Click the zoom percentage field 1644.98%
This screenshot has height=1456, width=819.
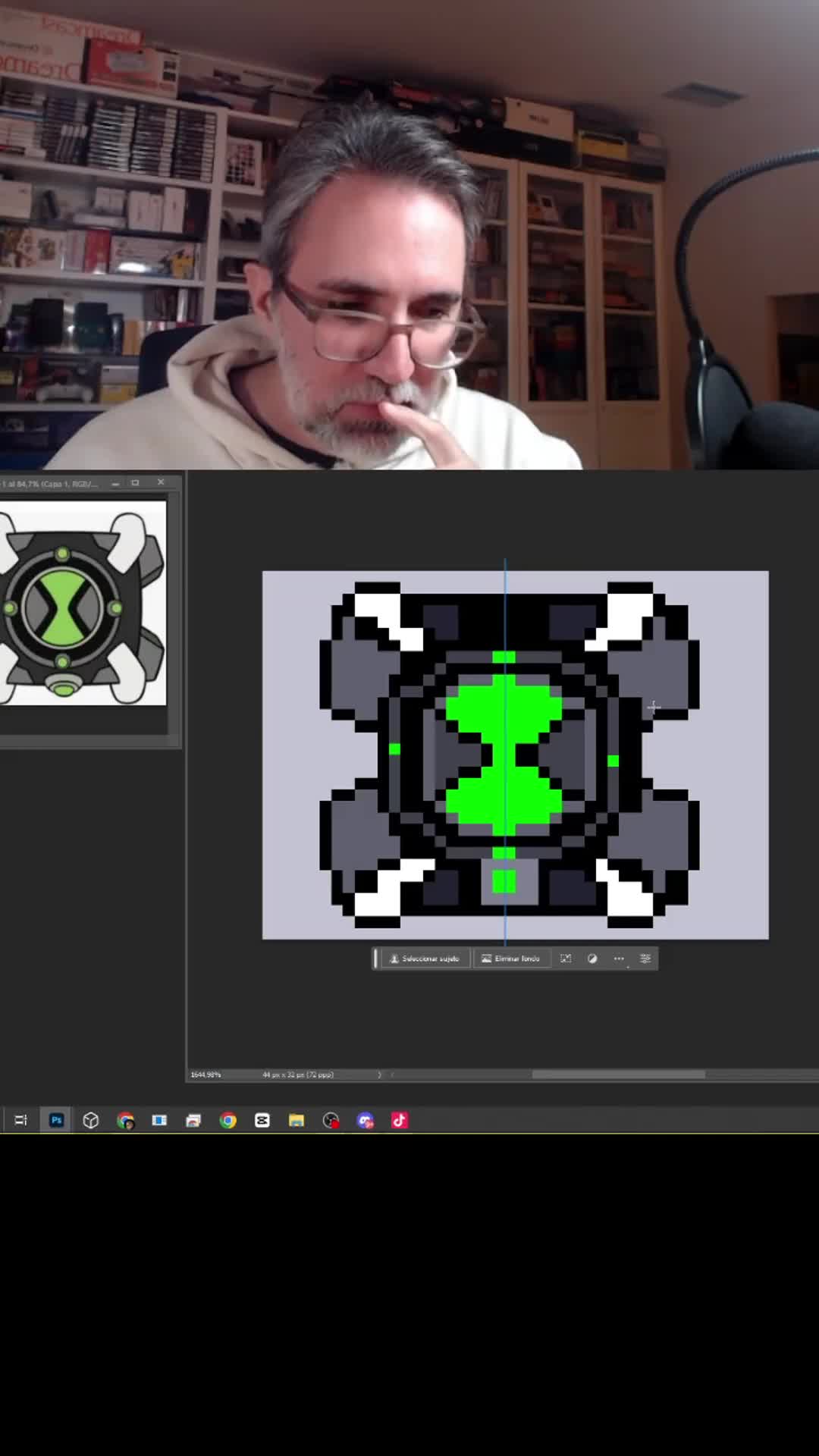206,1075
